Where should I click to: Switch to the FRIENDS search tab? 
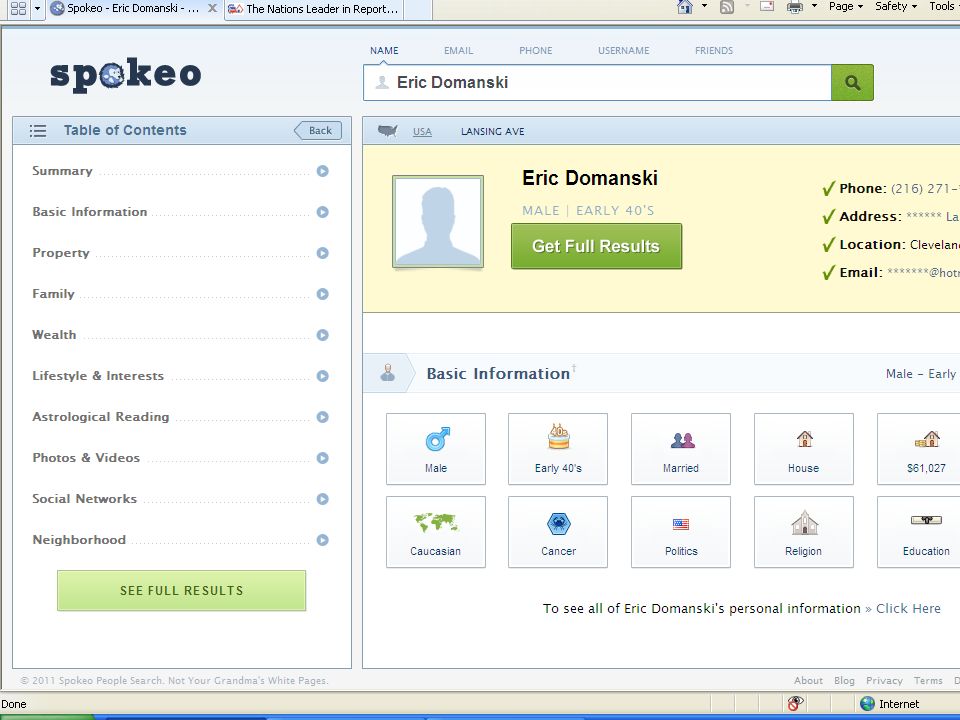[x=714, y=50]
